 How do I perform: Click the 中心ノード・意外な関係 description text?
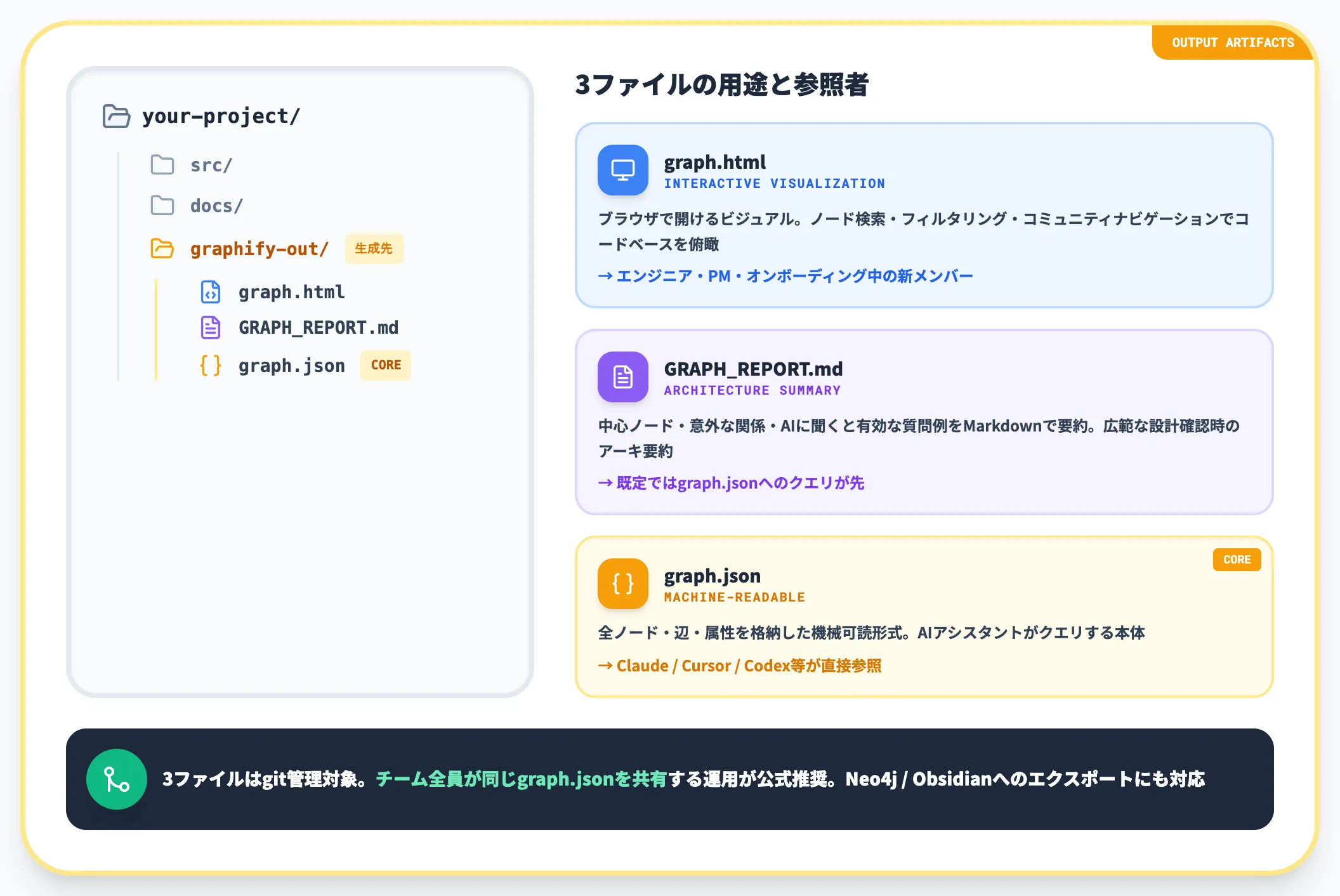coord(919,438)
